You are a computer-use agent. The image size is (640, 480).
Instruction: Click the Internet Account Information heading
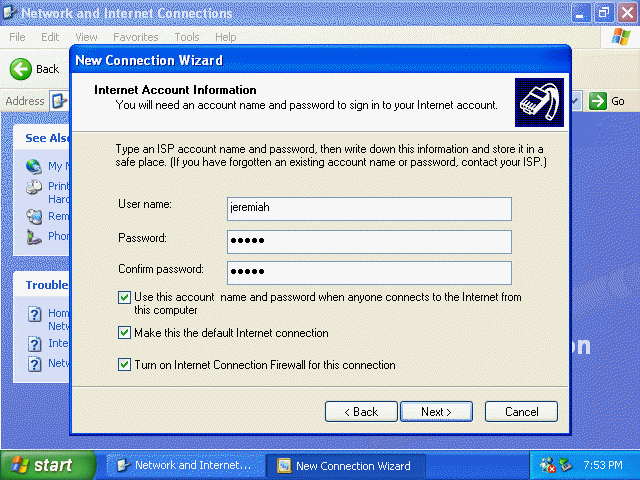(x=175, y=90)
